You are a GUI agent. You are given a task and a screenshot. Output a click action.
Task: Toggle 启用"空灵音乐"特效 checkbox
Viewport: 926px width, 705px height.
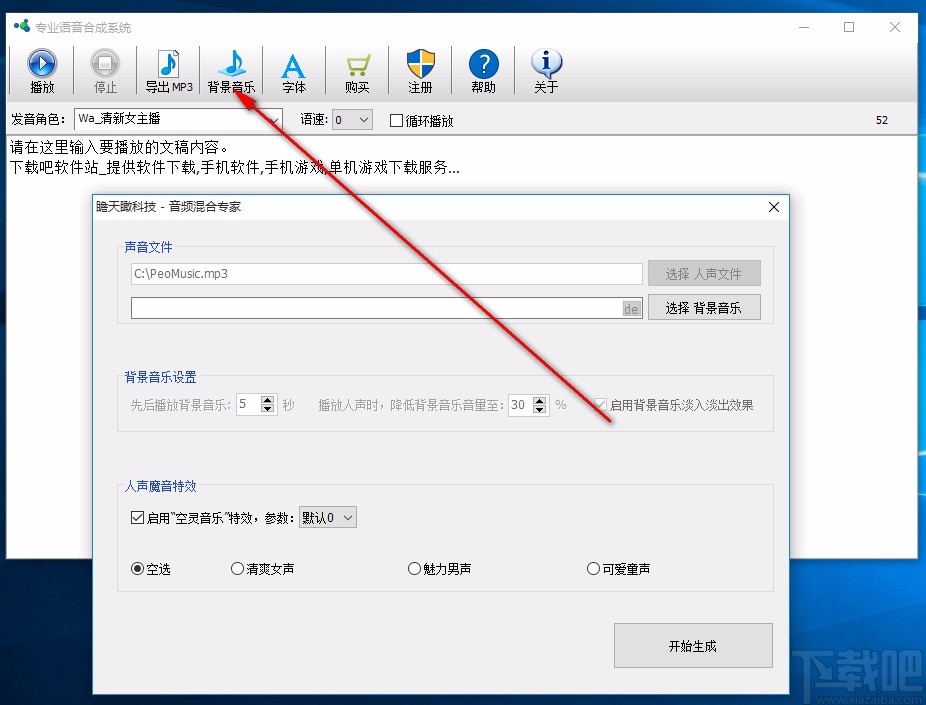click(x=137, y=518)
